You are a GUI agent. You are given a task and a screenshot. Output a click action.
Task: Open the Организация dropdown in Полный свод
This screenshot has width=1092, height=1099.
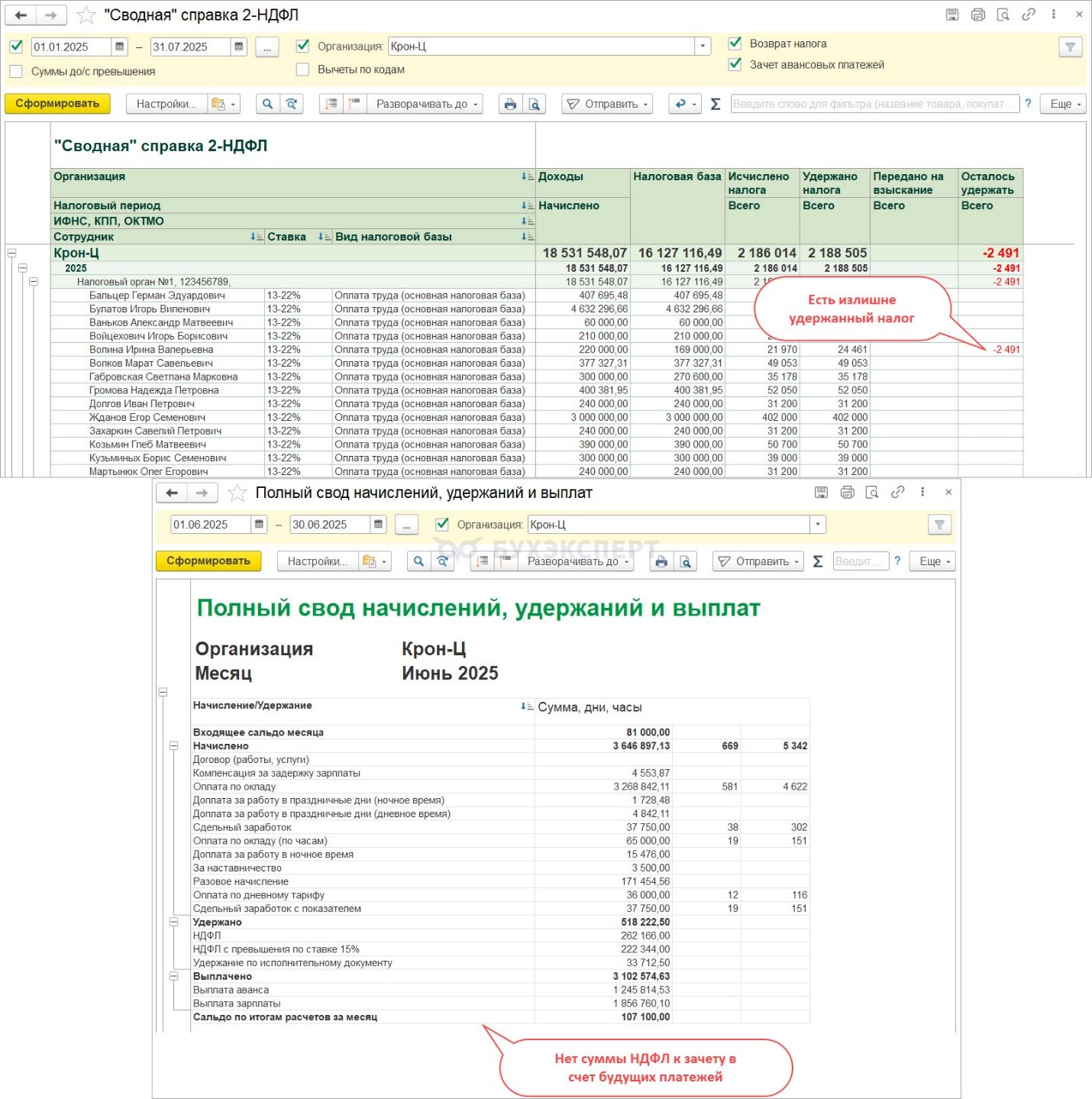[x=818, y=525]
